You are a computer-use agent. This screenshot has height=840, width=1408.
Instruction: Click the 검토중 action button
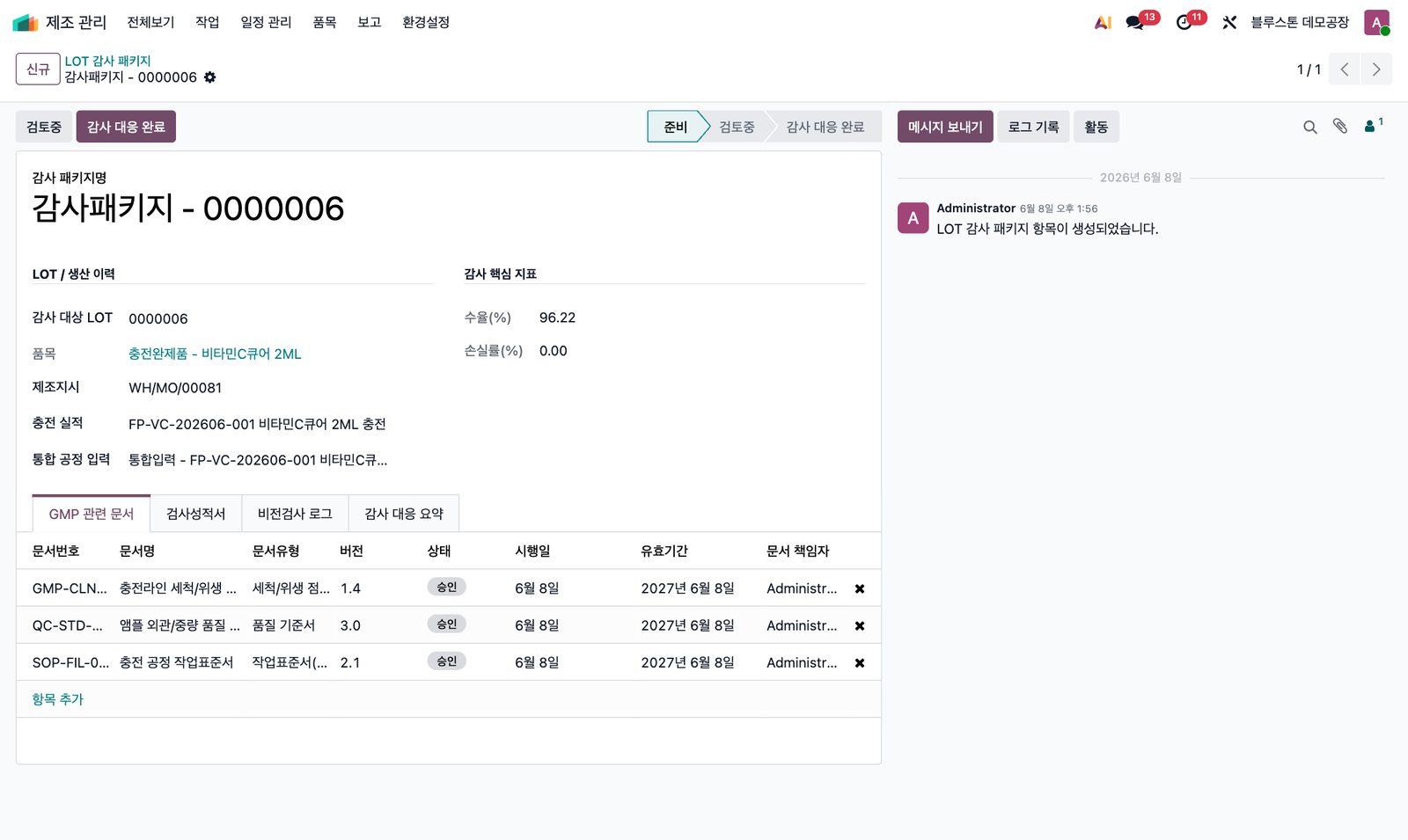point(44,127)
